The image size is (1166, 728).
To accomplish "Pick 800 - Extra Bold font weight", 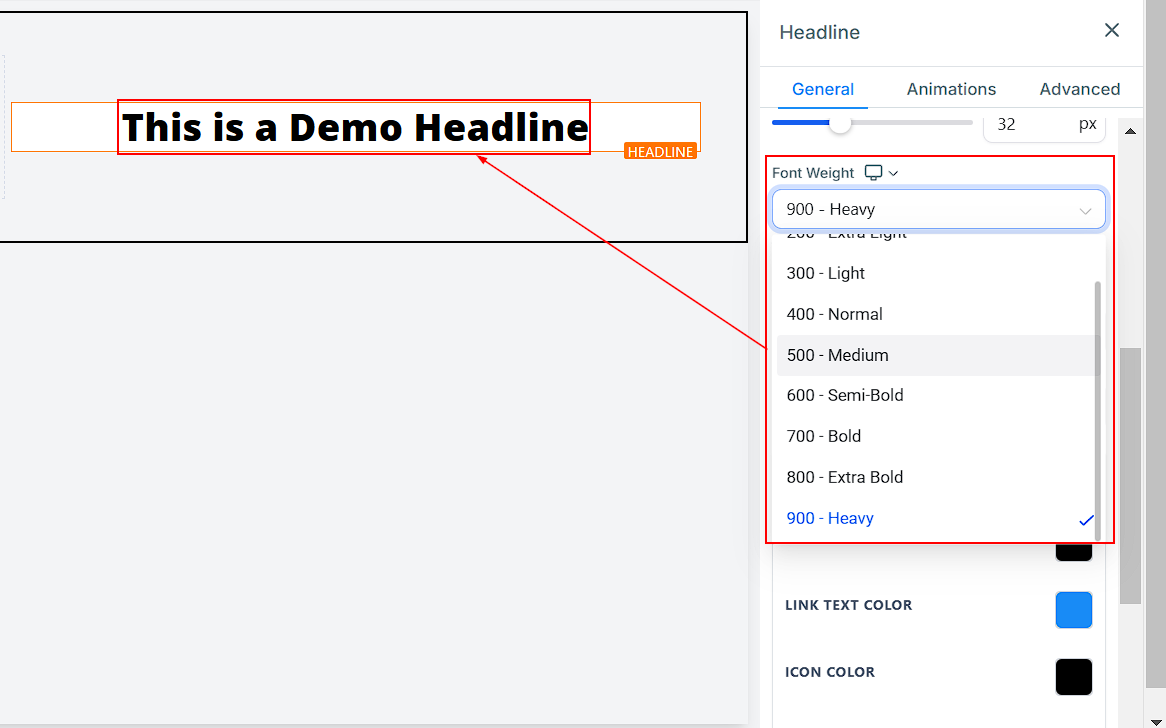I will (937, 477).
